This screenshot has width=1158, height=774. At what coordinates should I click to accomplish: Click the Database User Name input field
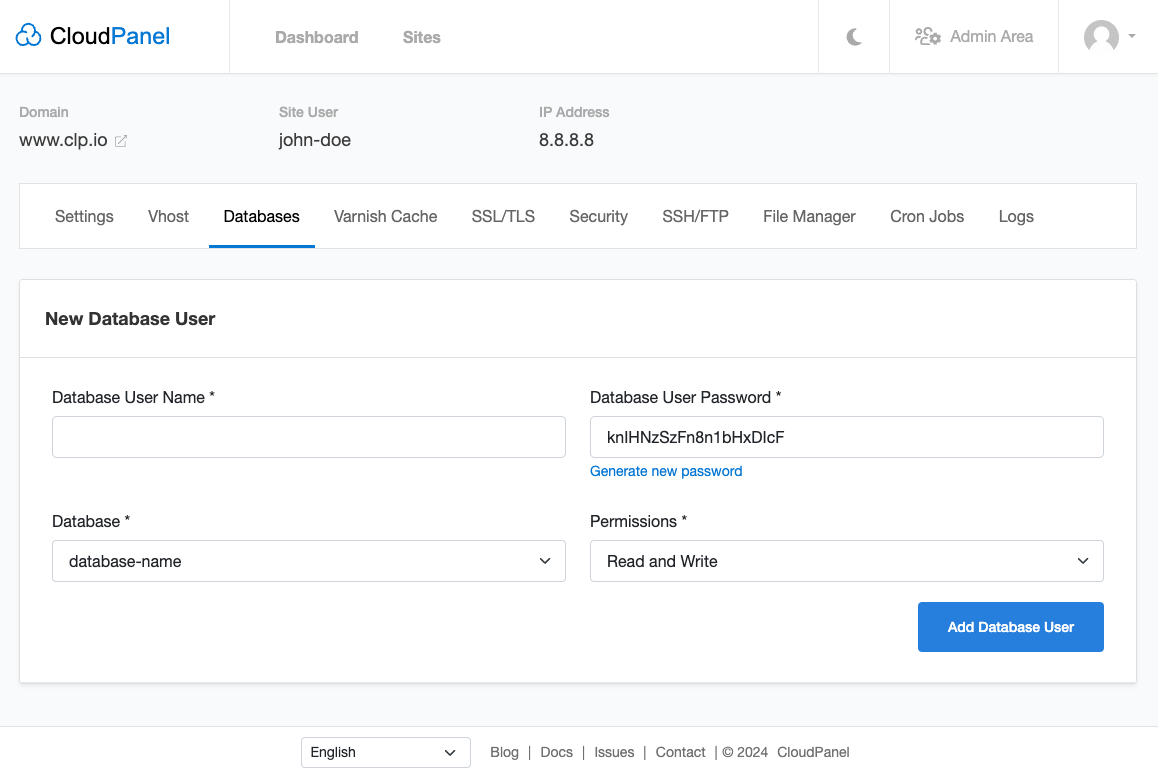click(308, 437)
